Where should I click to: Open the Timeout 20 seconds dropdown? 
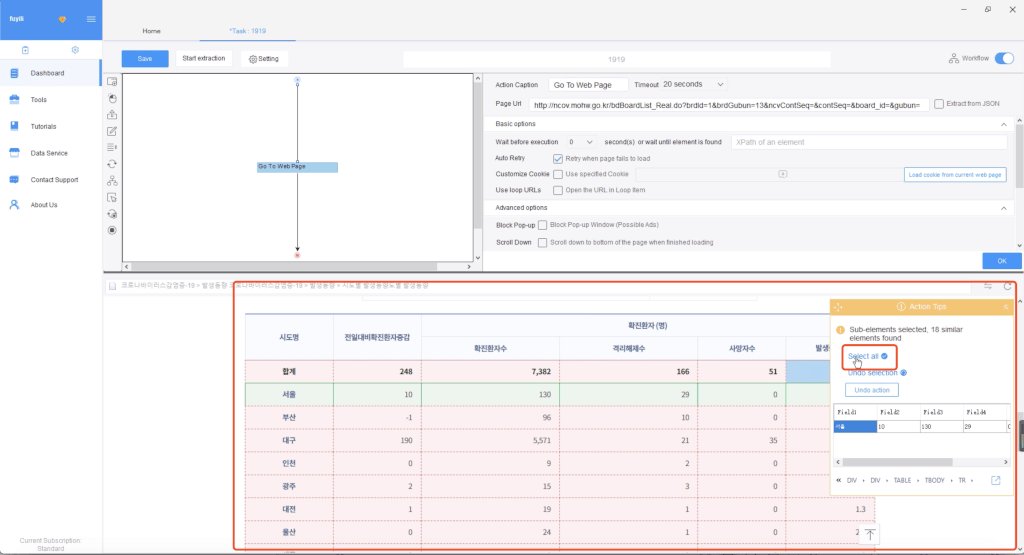[693, 84]
